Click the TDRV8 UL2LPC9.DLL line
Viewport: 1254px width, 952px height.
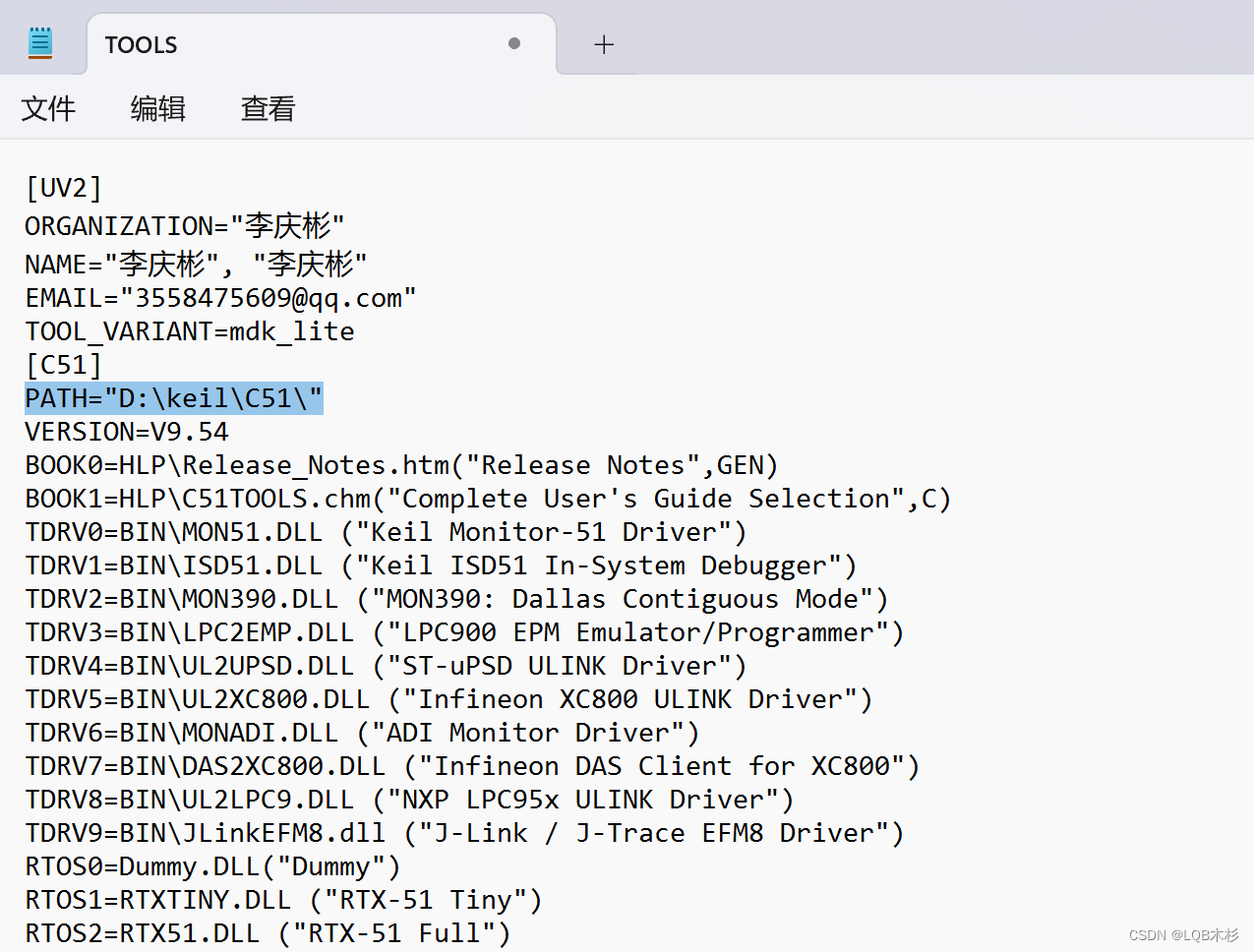point(410,800)
